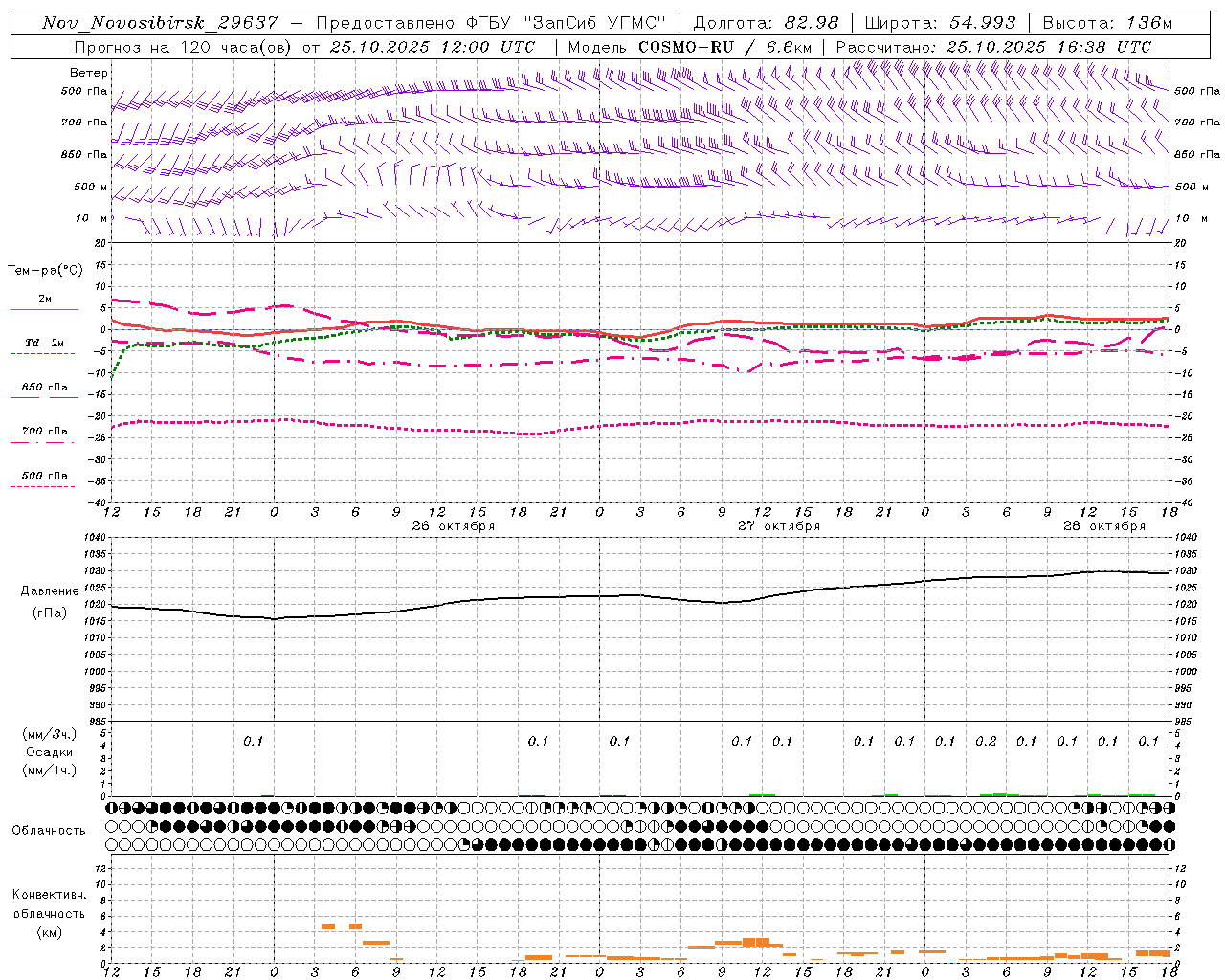The image size is (1225, 980).
Task: Click the Рассчитано: 25.10.2025 16:38 UTC timestamp
Action: coord(993,46)
